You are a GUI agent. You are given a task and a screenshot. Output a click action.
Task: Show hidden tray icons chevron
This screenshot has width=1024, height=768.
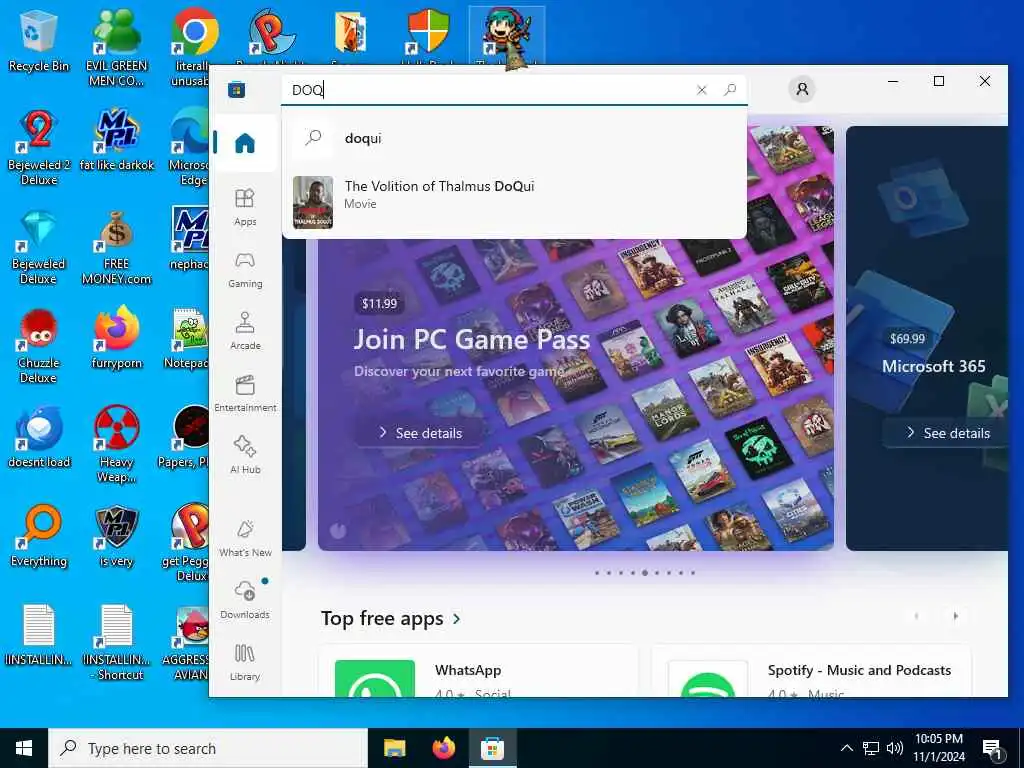[x=846, y=748]
